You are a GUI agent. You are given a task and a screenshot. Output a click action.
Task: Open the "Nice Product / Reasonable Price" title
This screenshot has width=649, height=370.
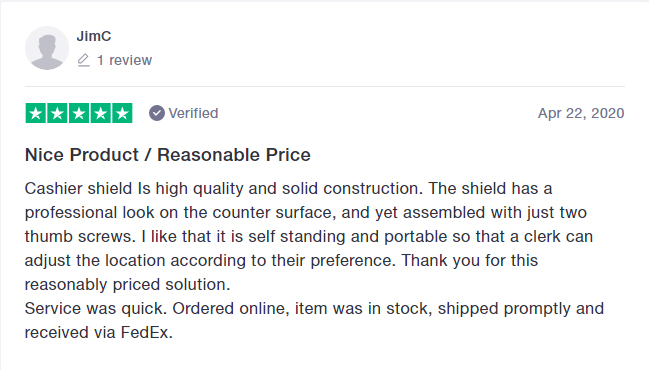168,155
